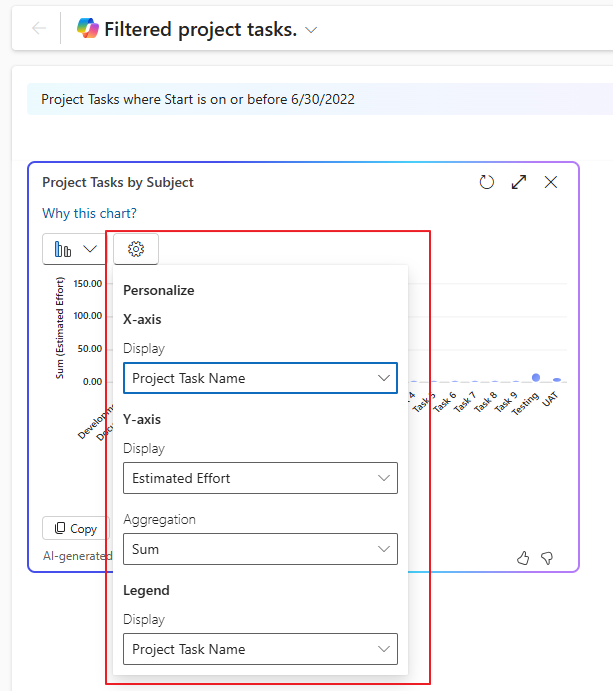Open the 'Why this chart?' link
Viewport: 613px width, 691px height.
point(89,213)
